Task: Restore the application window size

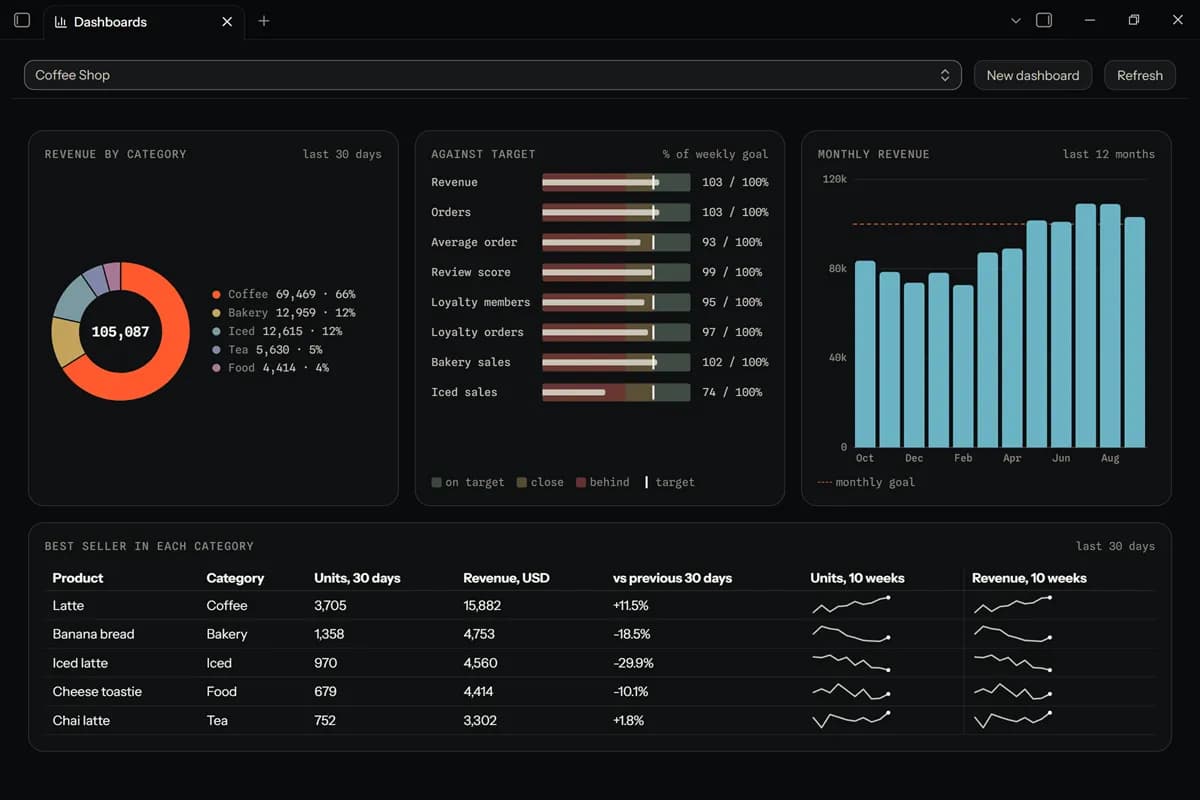Action: pos(1134,20)
